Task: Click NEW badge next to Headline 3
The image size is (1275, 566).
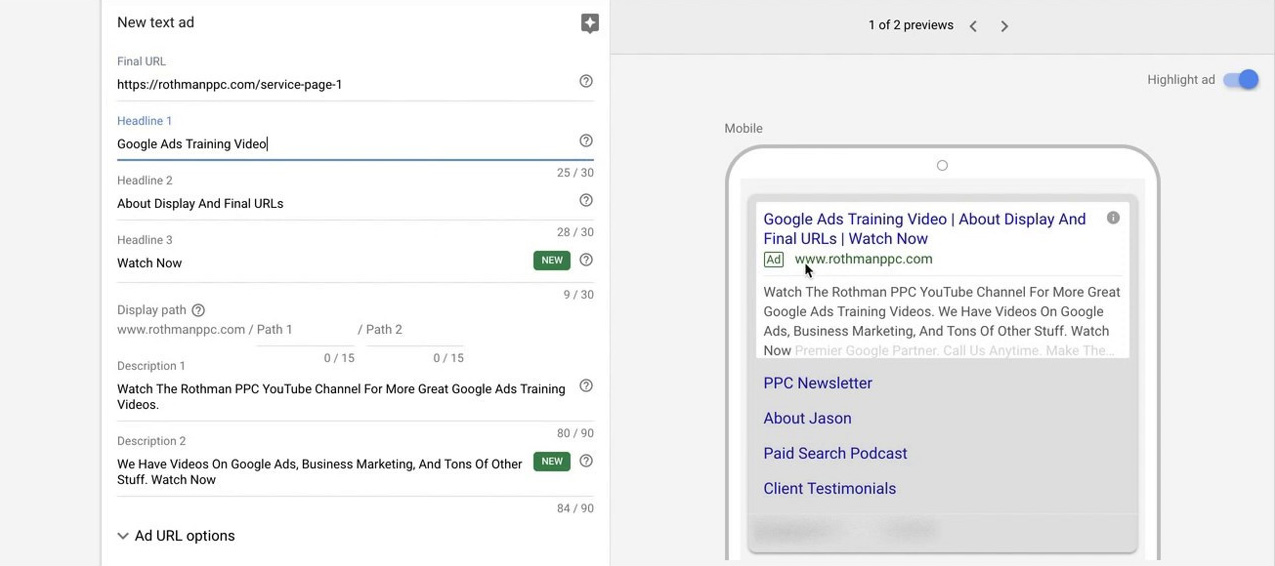Action: pyautogui.click(x=552, y=260)
